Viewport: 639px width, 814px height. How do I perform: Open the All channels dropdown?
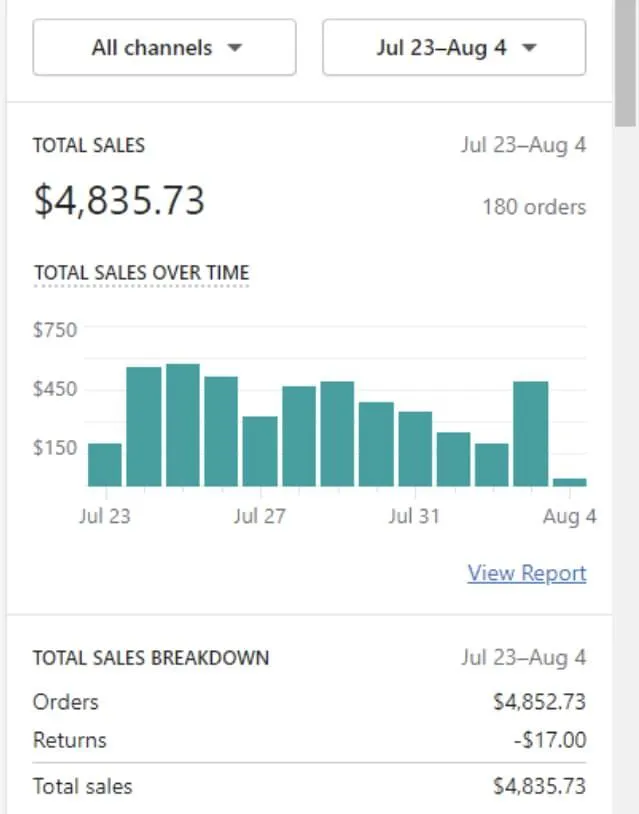tap(164, 47)
